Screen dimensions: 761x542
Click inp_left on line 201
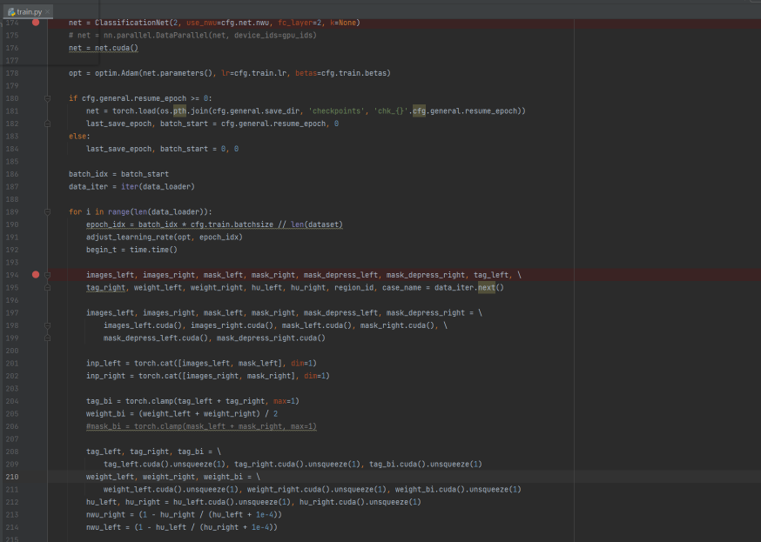point(103,363)
